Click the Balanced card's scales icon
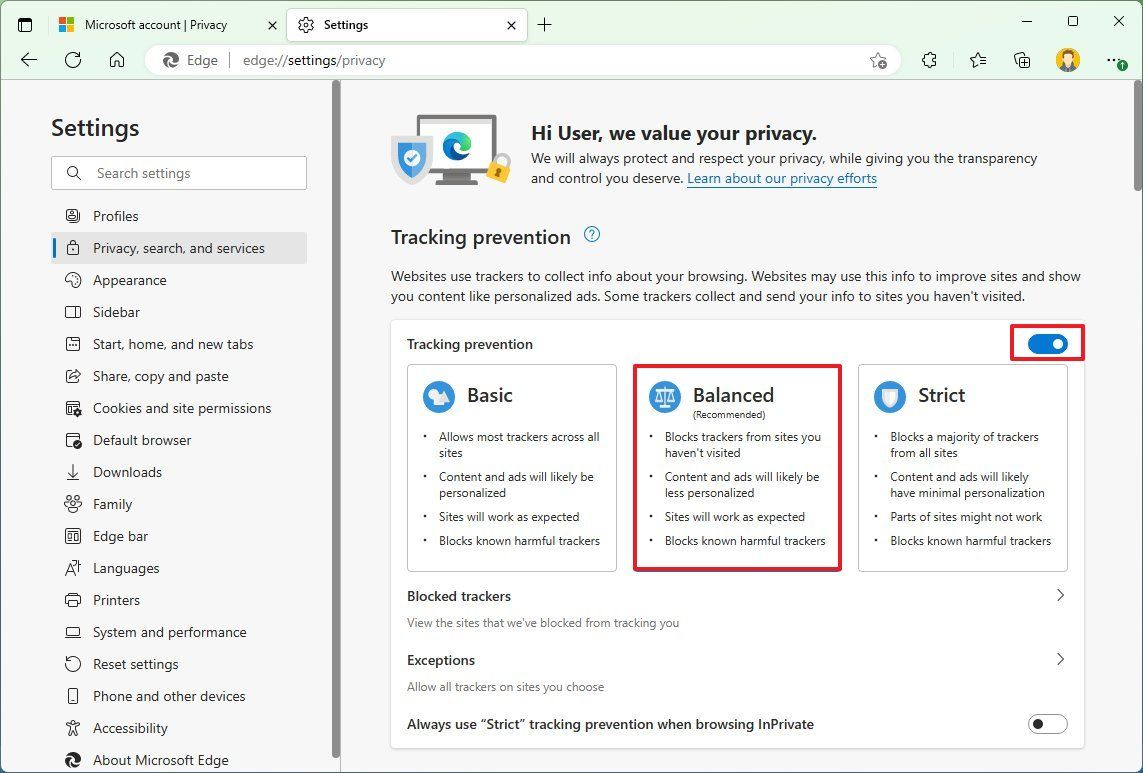This screenshot has width=1143, height=773. [x=665, y=396]
